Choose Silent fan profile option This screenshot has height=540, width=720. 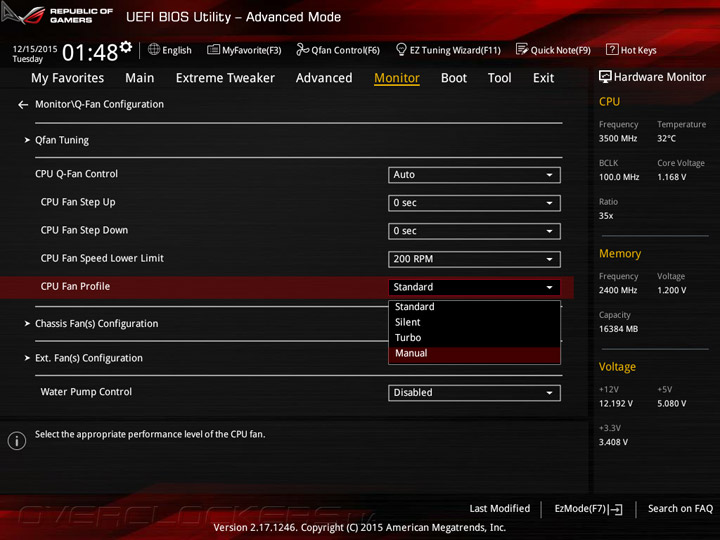(x=474, y=322)
